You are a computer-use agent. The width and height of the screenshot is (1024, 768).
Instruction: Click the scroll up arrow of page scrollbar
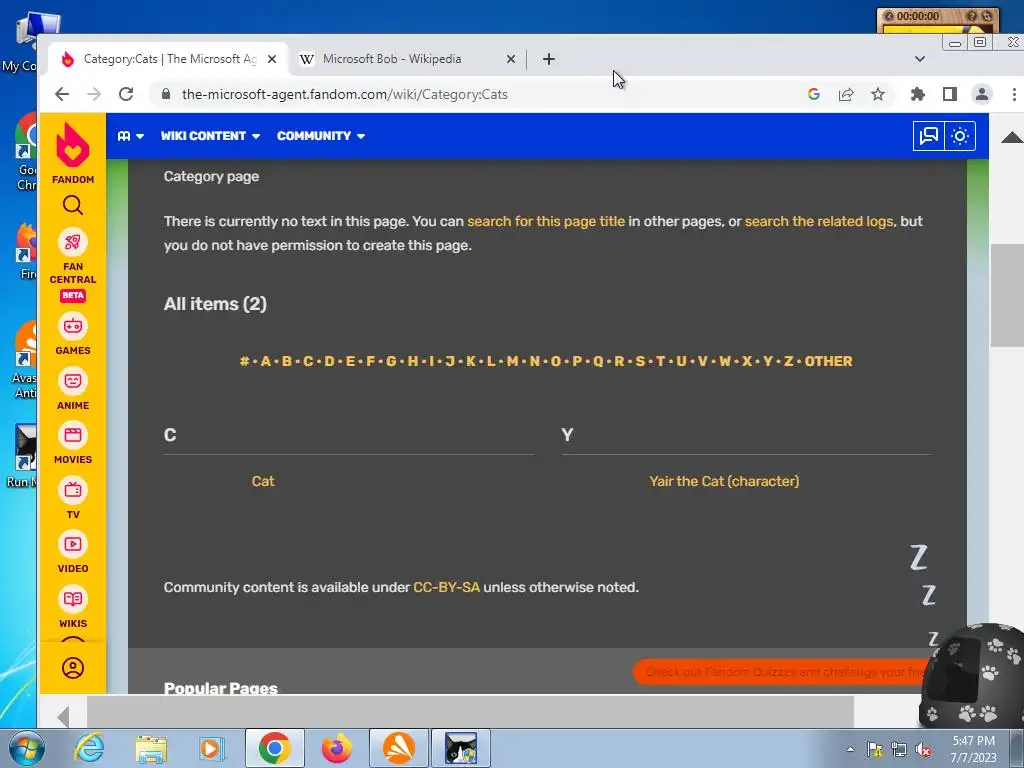point(1012,136)
